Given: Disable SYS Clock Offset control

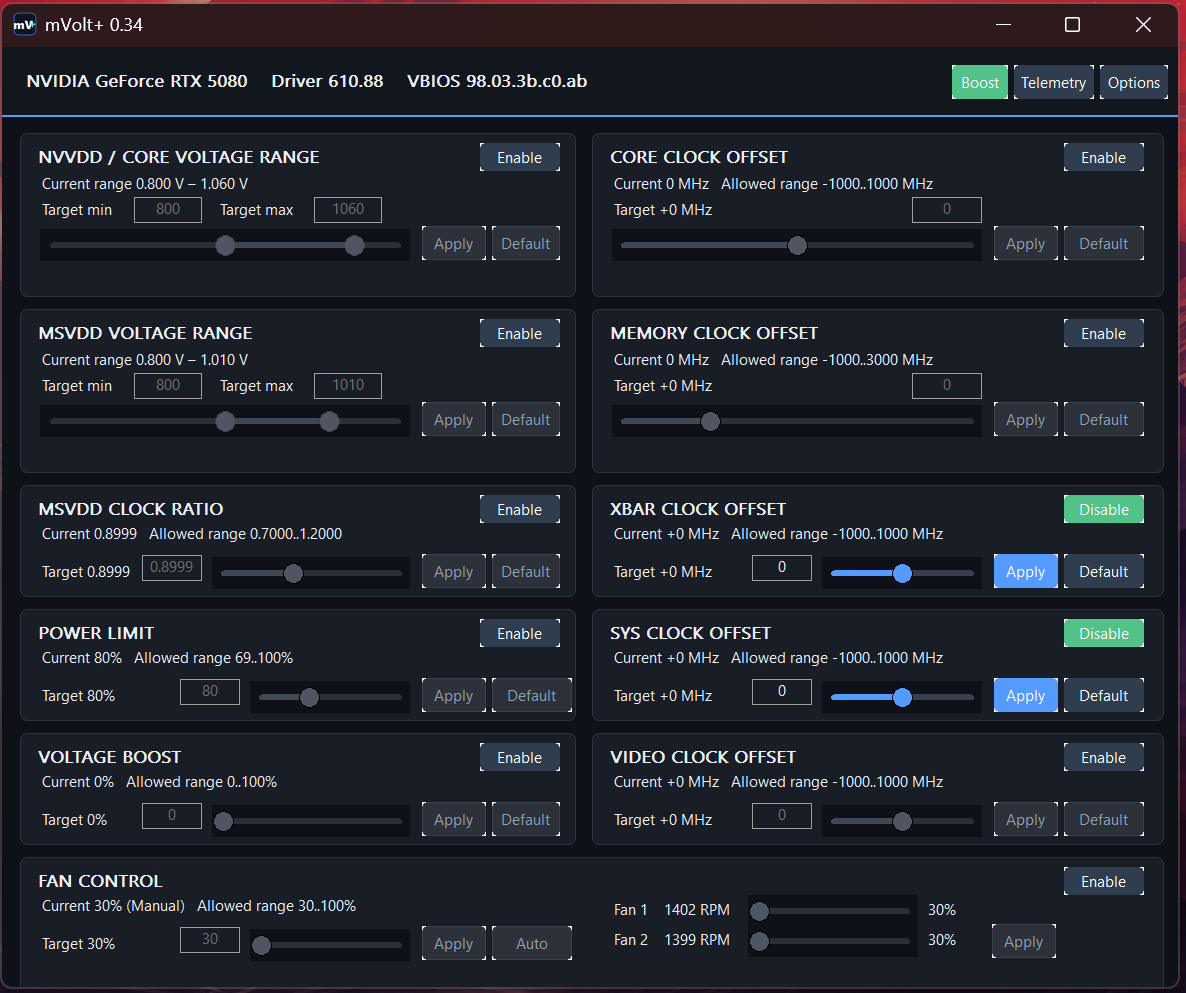Looking at the screenshot, I should tap(1104, 634).
